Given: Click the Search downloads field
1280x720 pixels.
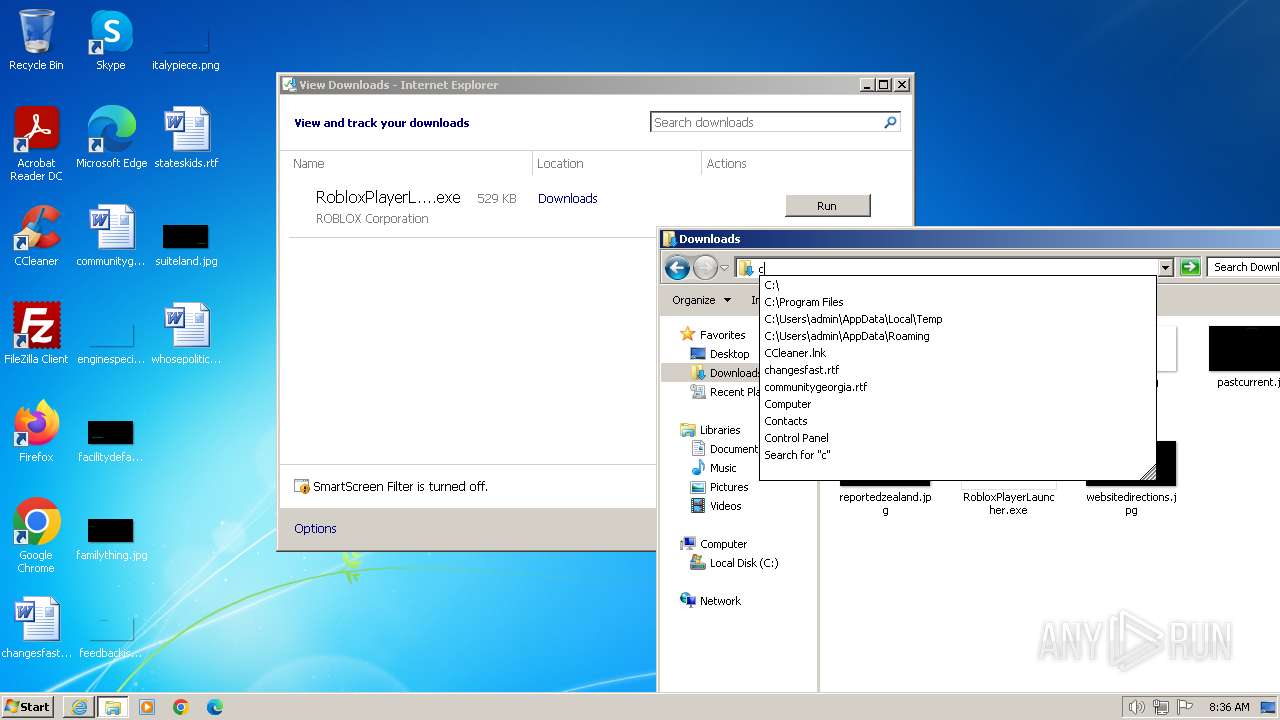Looking at the screenshot, I should click(765, 122).
